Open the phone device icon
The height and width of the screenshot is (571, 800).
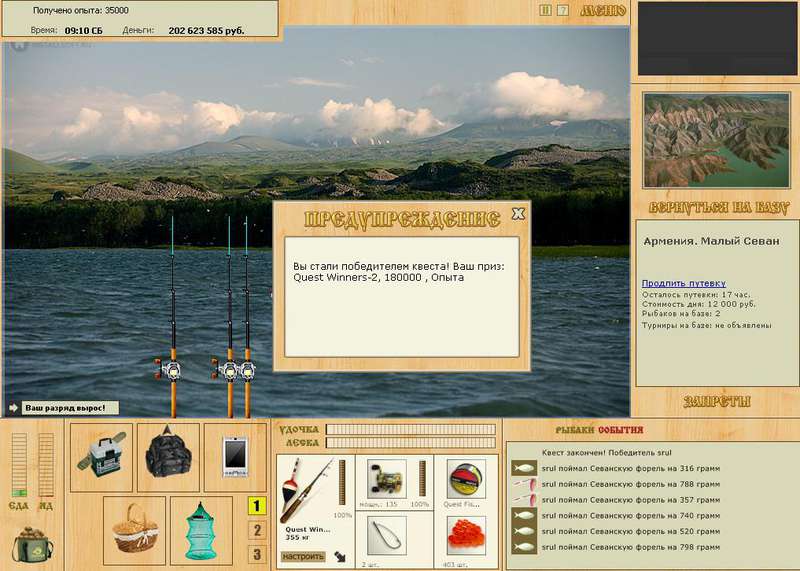[x=235, y=457]
